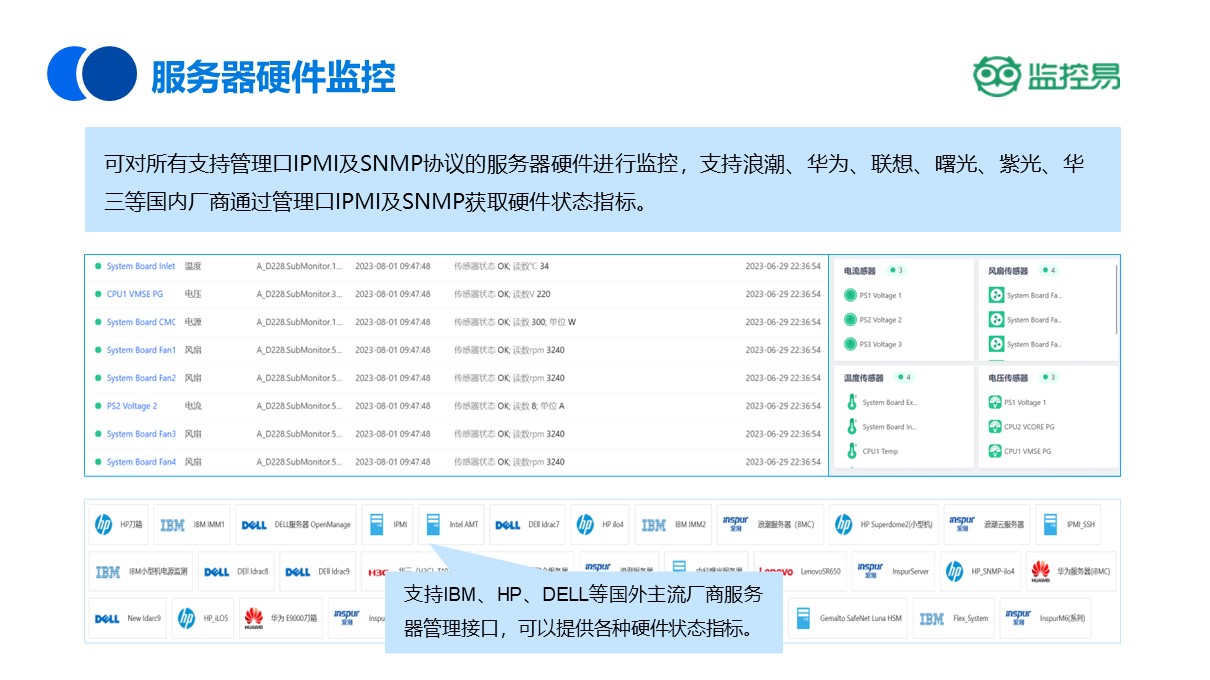Click the 电压传感器 panel header

coord(1008,378)
